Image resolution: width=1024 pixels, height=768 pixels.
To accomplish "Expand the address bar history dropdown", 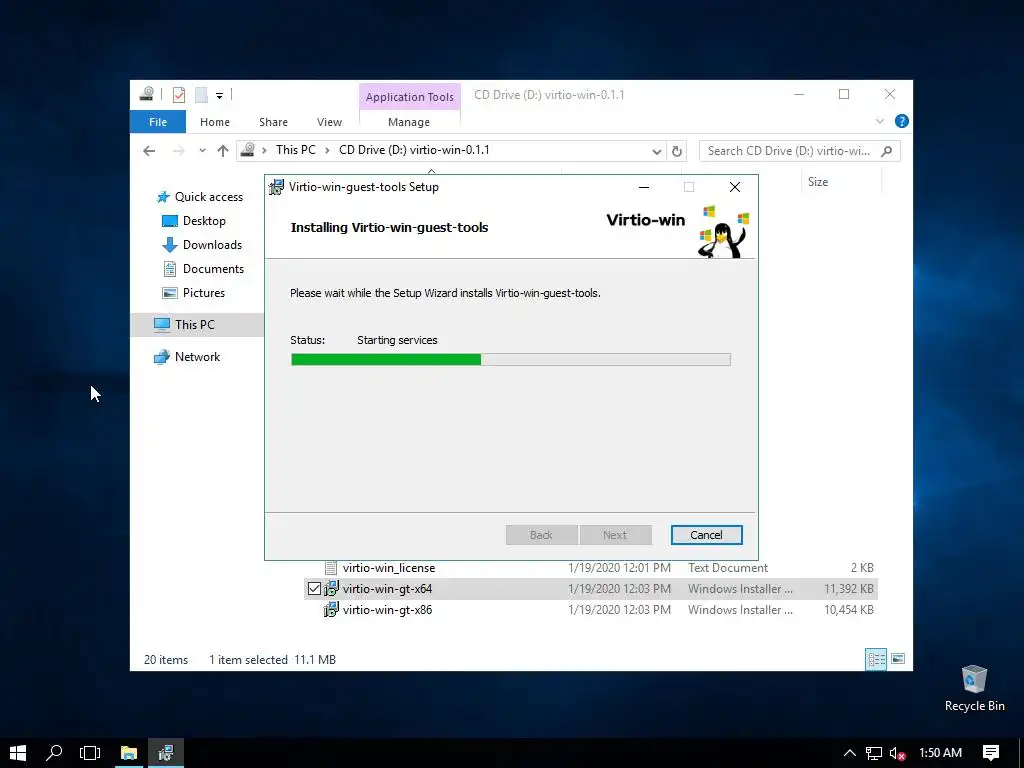I will coord(656,152).
